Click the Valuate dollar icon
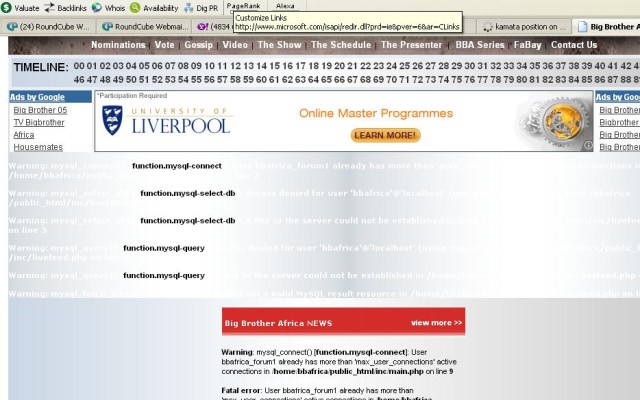Screen dimensions: 640x400 coord(6,7)
